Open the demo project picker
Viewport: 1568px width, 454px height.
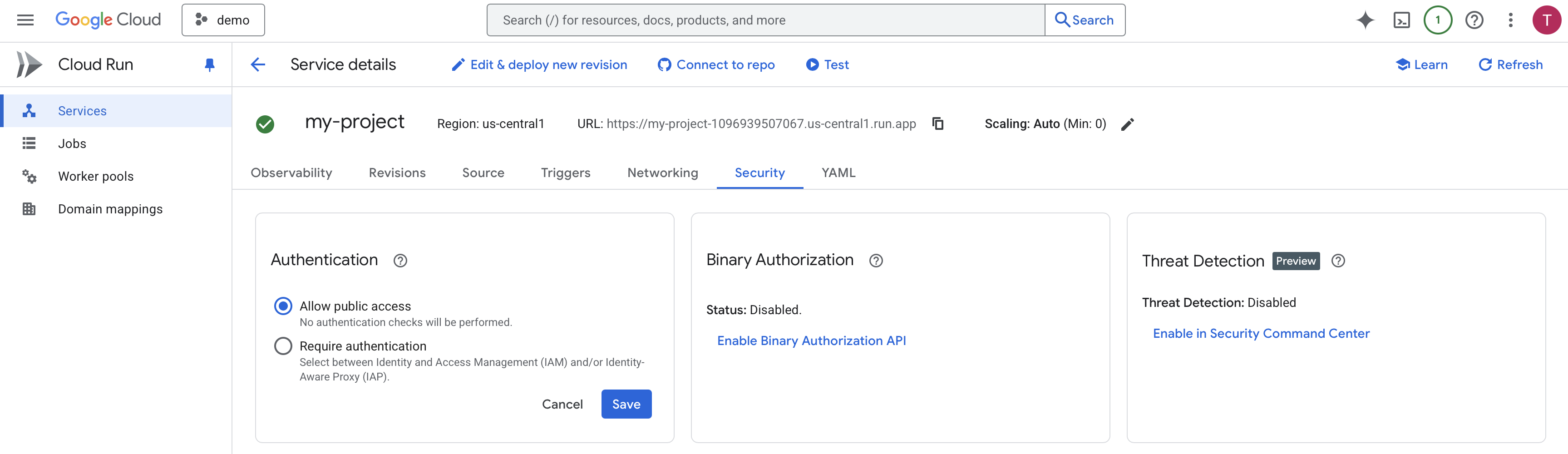point(223,20)
